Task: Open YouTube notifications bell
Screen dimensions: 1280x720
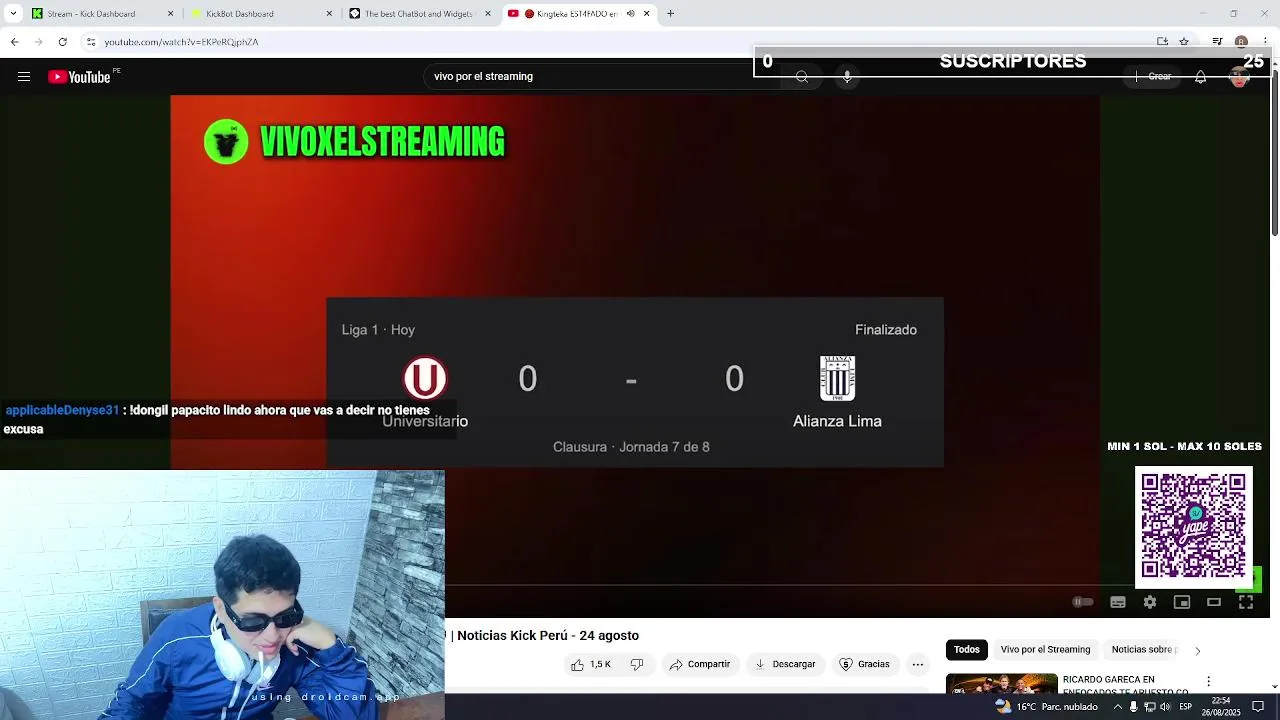Action: point(1200,77)
